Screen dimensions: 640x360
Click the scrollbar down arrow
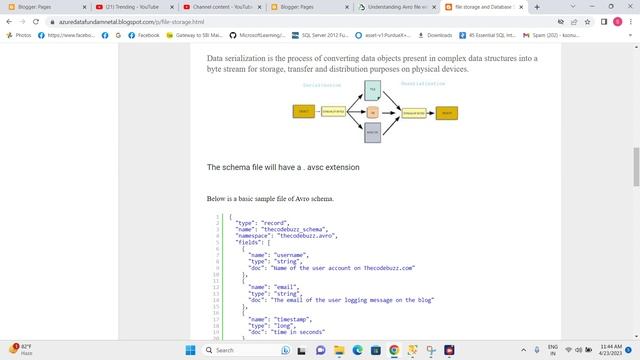[x=636, y=336]
